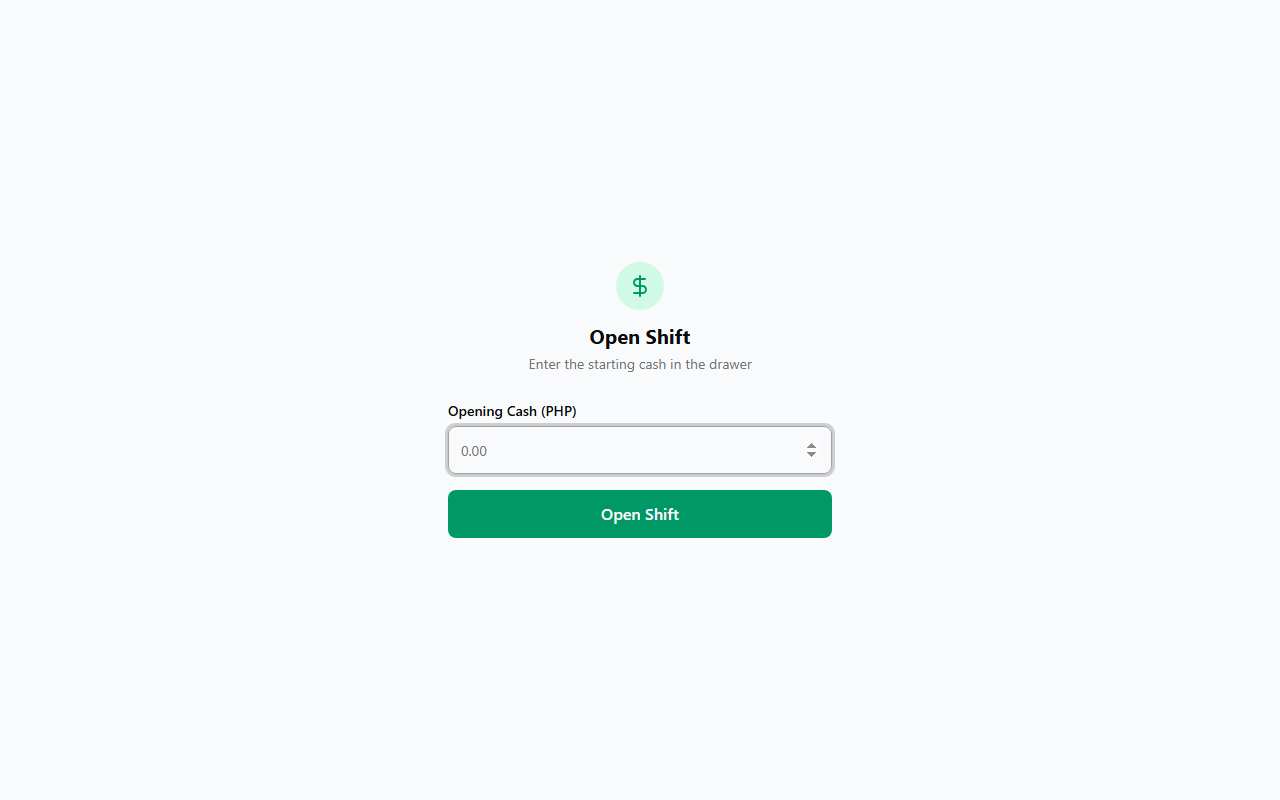Click the 0.00 placeholder in the cash field
The width and height of the screenshot is (1280, 800).
point(474,451)
